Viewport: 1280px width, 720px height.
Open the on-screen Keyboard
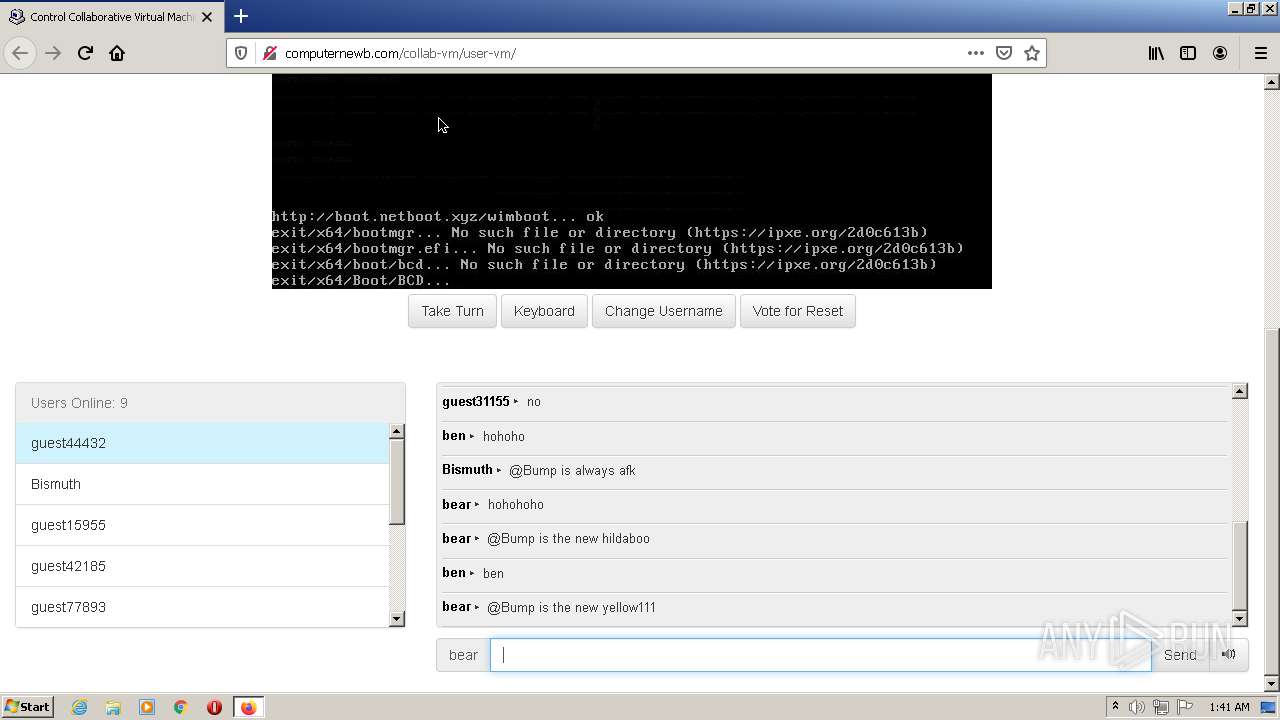[x=544, y=311]
